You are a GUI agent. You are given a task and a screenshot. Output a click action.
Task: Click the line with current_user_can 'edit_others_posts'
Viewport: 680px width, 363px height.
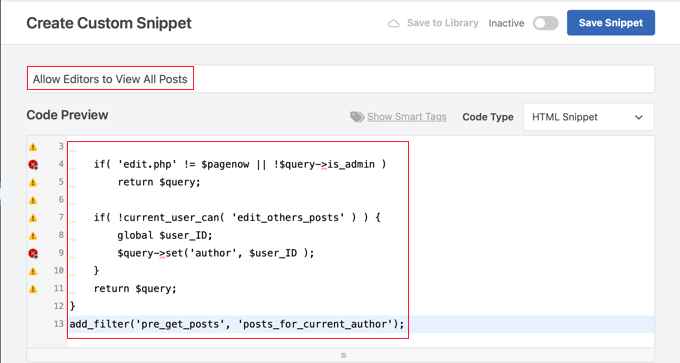(237, 217)
